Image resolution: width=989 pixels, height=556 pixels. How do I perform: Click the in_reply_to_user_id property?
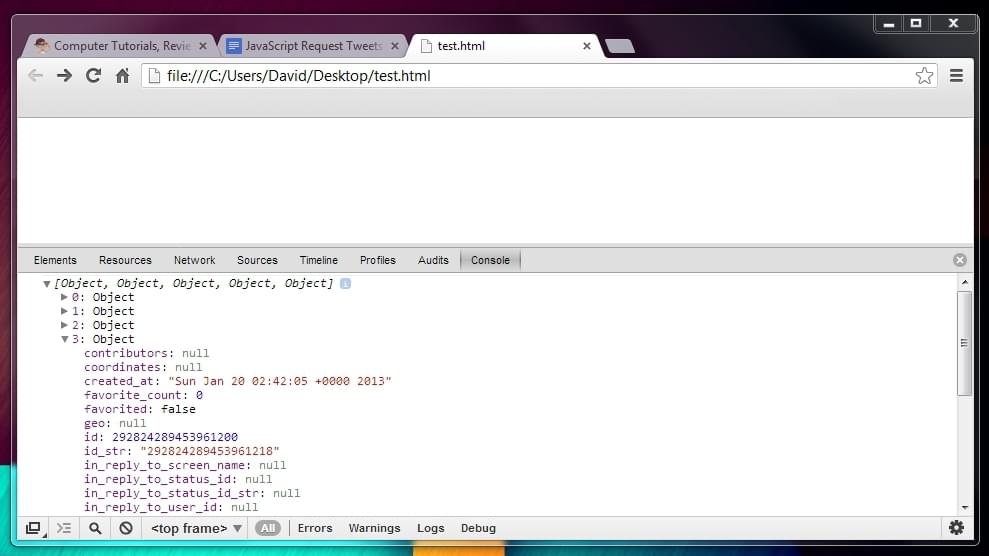pyautogui.click(x=171, y=507)
